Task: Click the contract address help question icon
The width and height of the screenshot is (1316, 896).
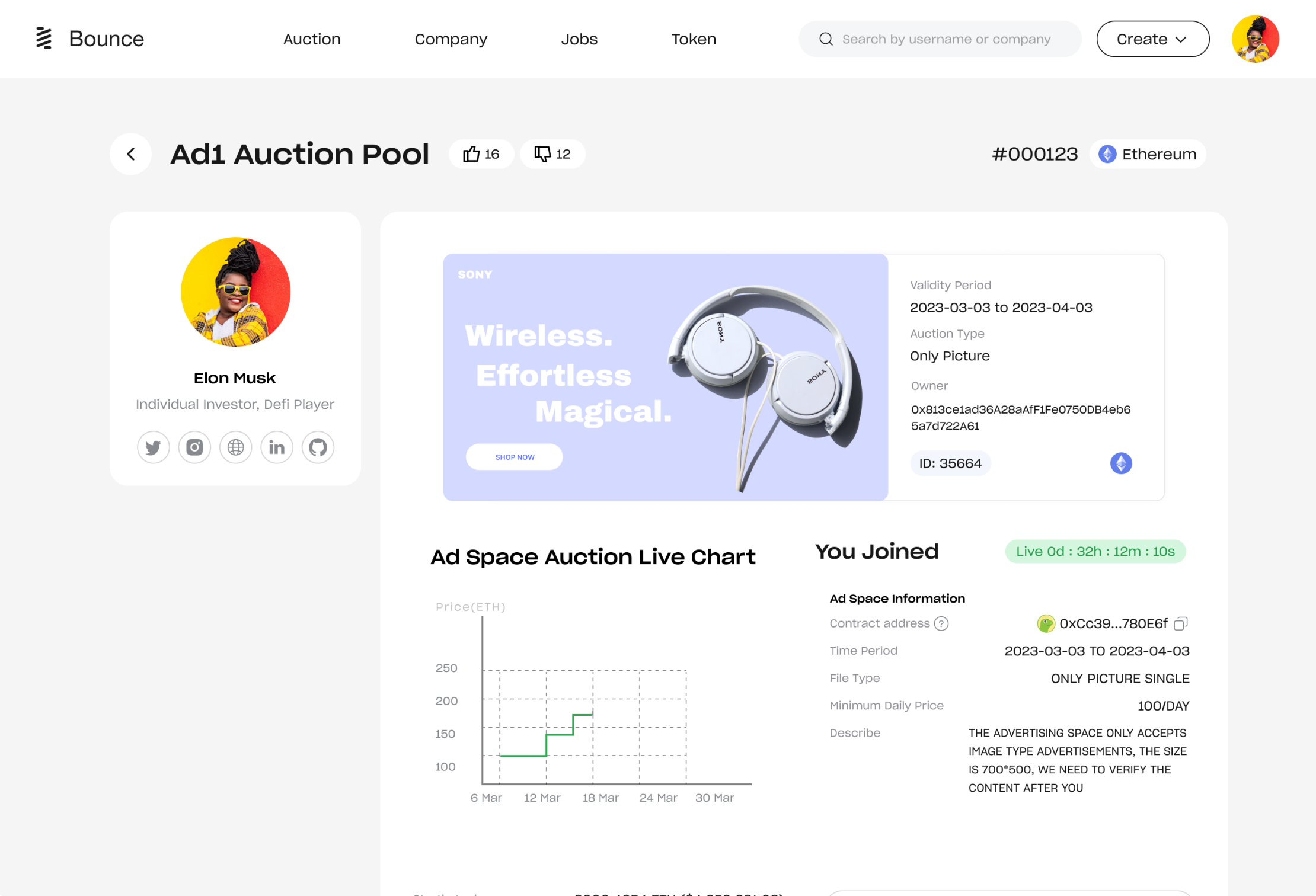Action: coord(941,624)
